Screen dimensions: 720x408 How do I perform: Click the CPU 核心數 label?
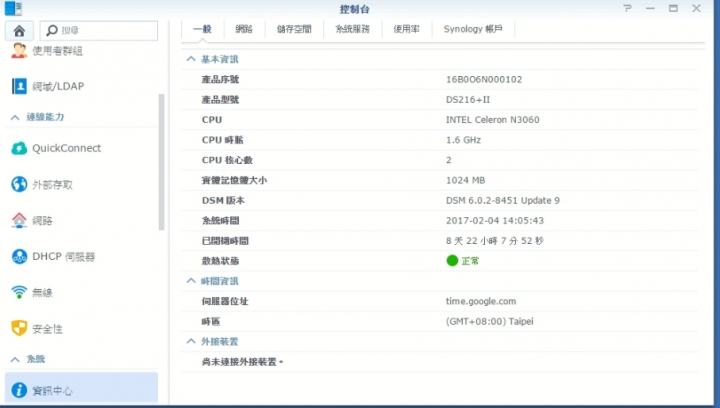tap(227, 160)
